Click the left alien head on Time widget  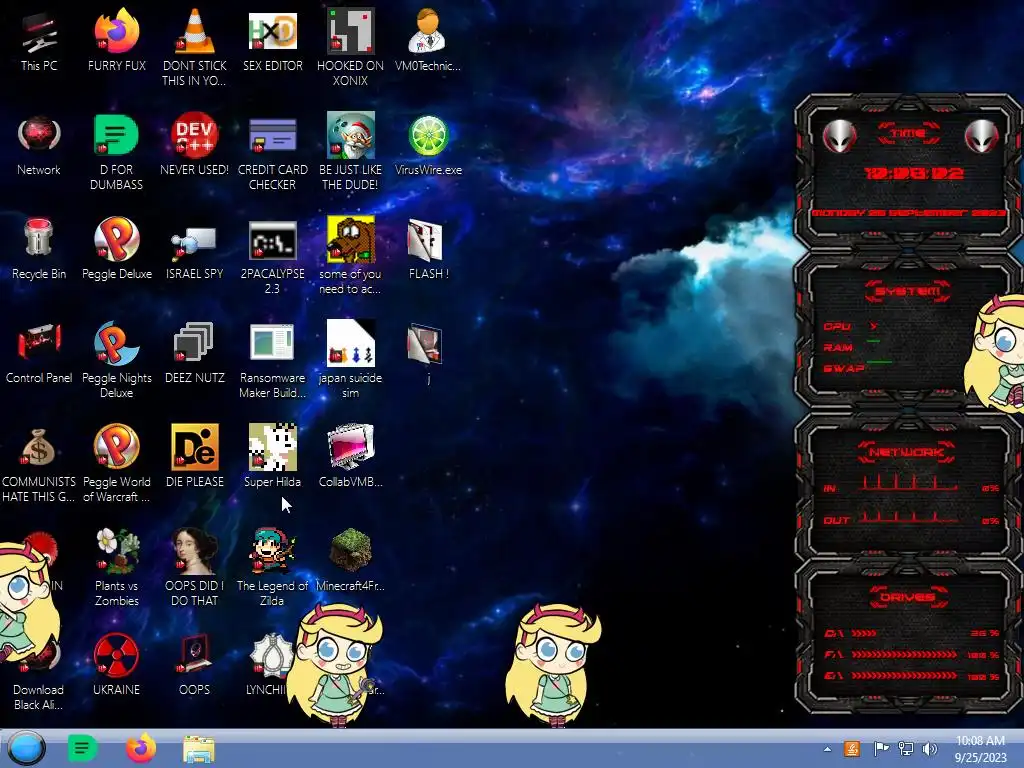[839, 136]
